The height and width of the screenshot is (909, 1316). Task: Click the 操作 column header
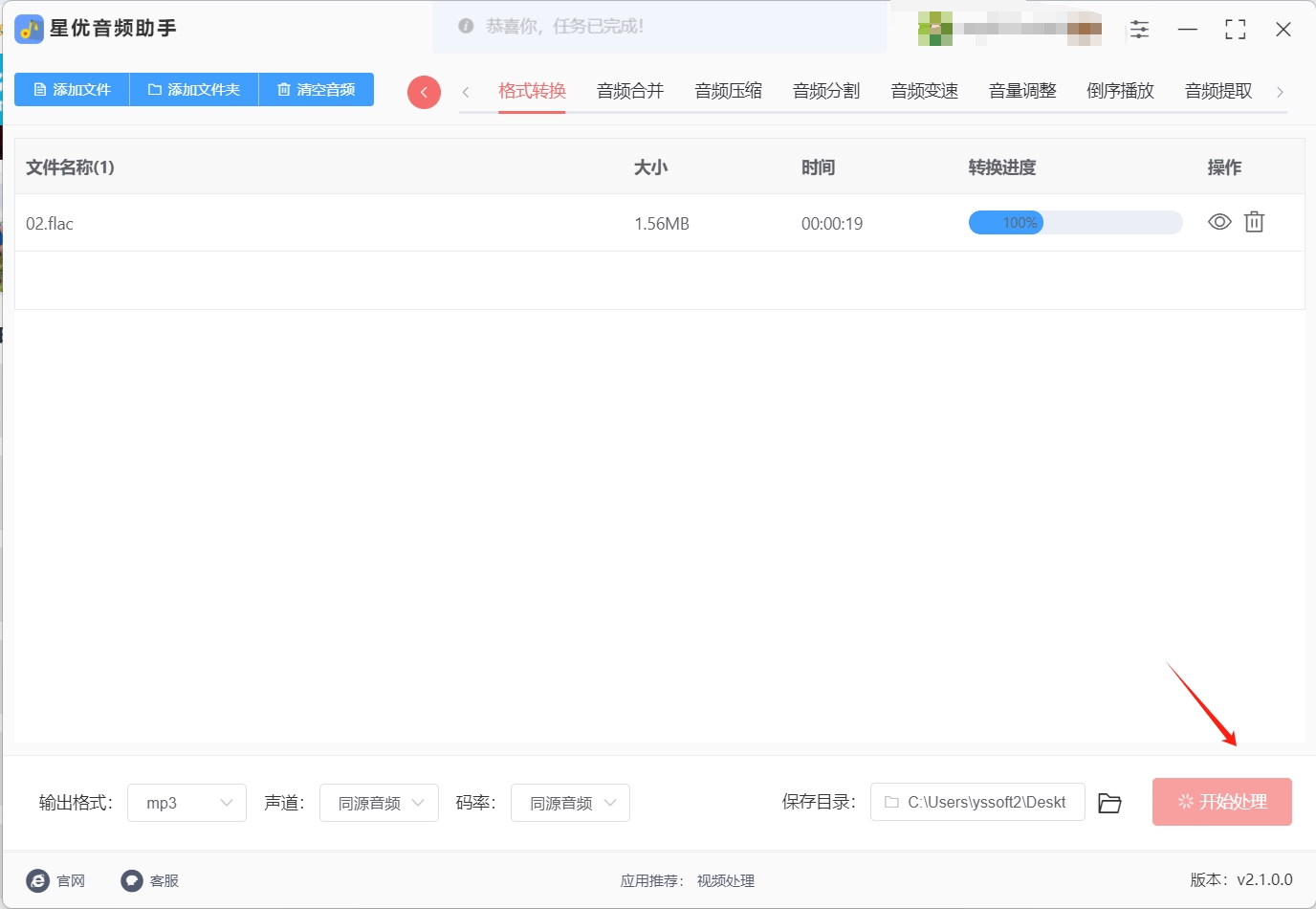click(x=1224, y=167)
